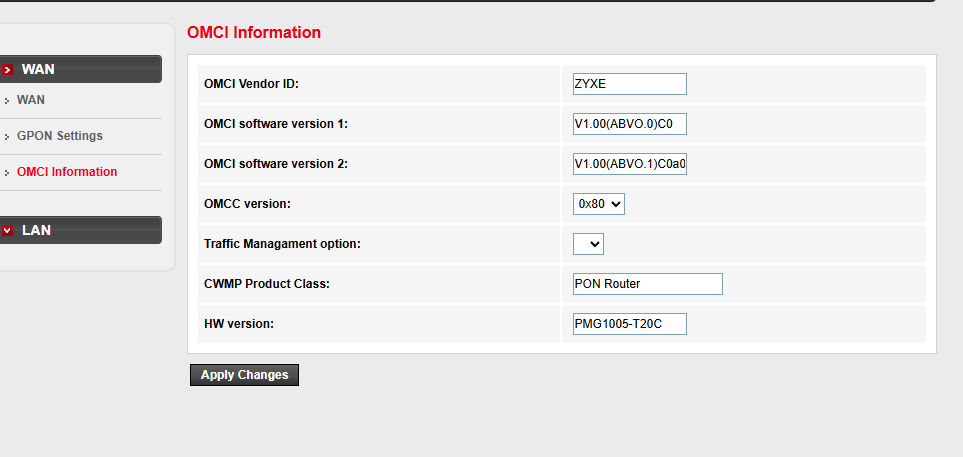Click the small arrow bullet beside GPON Settings
The image size is (963, 457).
[x=7, y=137]
